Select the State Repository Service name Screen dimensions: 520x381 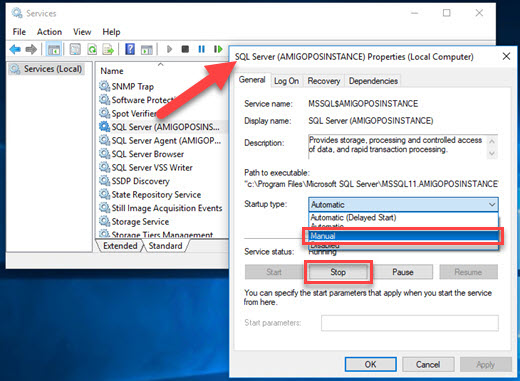tap(156, 194)
